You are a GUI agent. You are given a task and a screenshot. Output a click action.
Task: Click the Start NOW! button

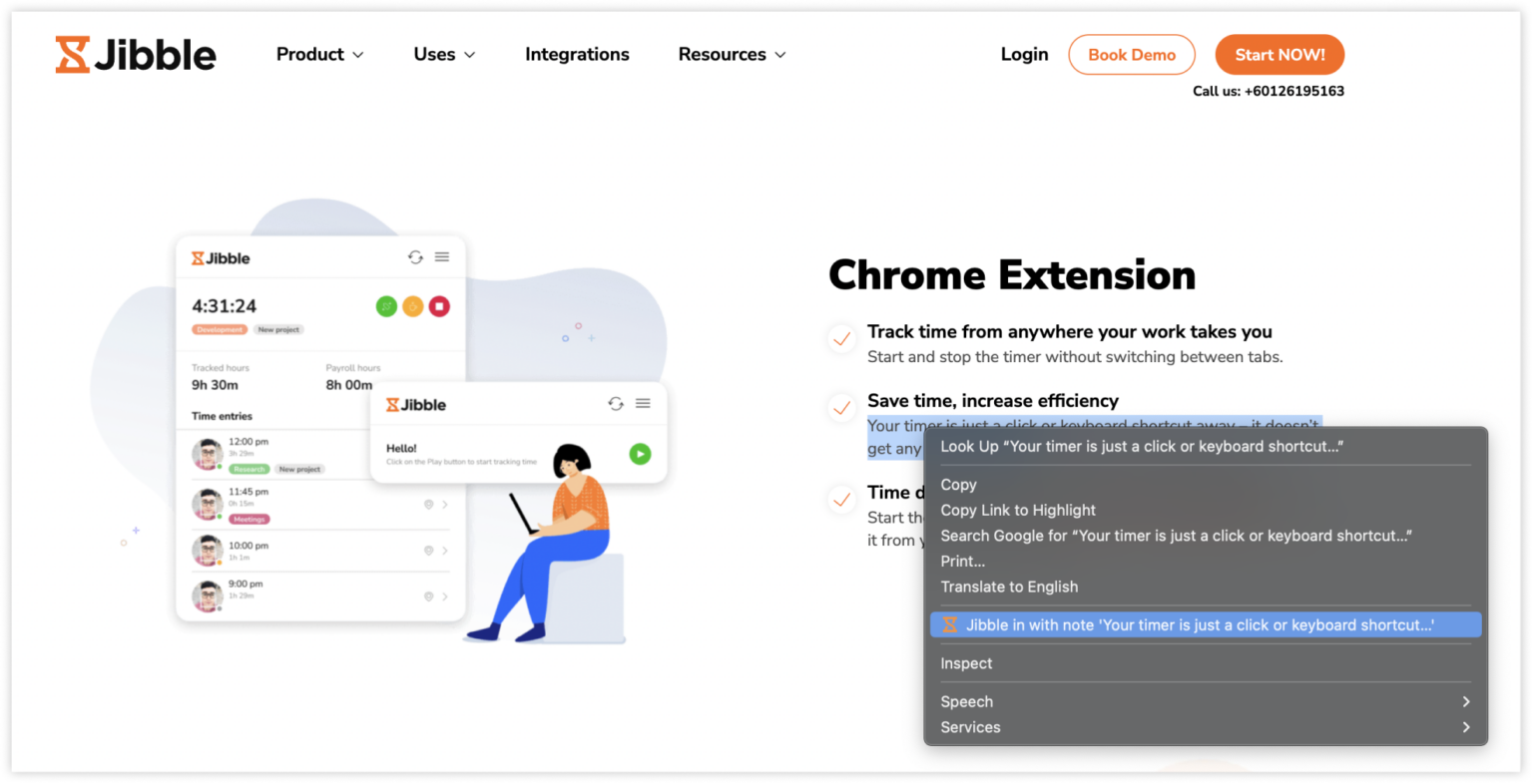pos(1278,55)
